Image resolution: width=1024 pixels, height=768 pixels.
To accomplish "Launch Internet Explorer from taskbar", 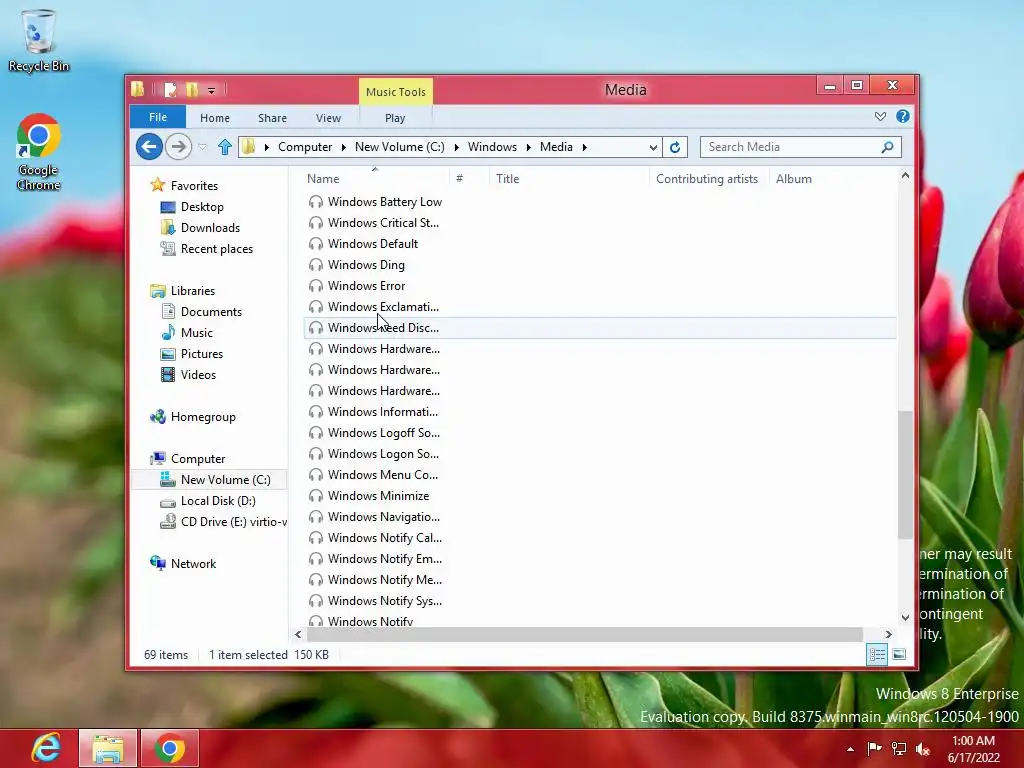I will pos(46,748).
